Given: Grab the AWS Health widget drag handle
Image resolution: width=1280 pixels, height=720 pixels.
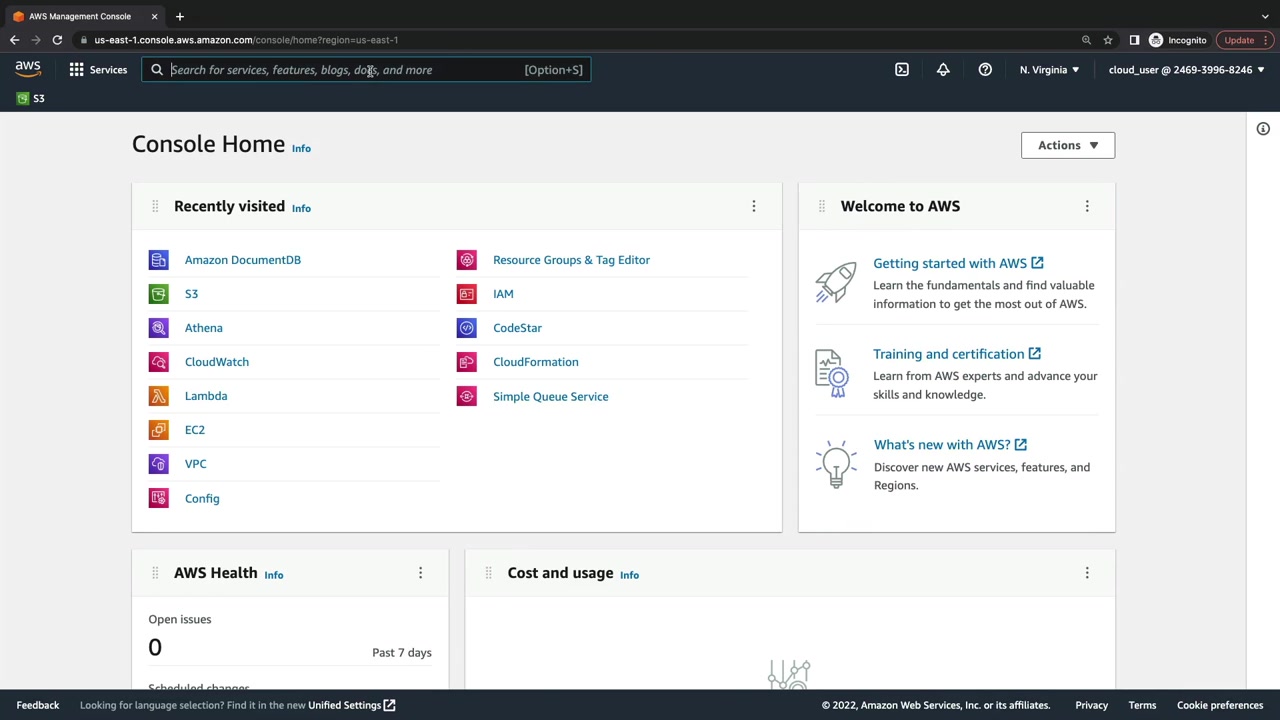Looking at the screenshot, I should click(x=155, y=573).
